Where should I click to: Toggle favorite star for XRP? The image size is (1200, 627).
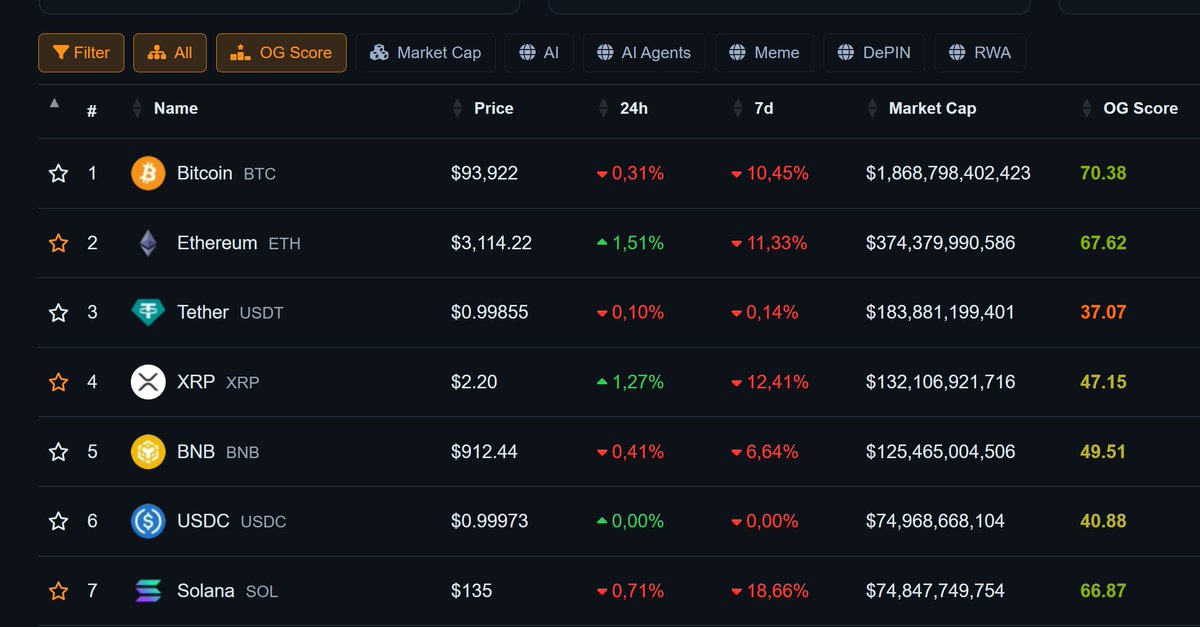(x=58, y=382)
